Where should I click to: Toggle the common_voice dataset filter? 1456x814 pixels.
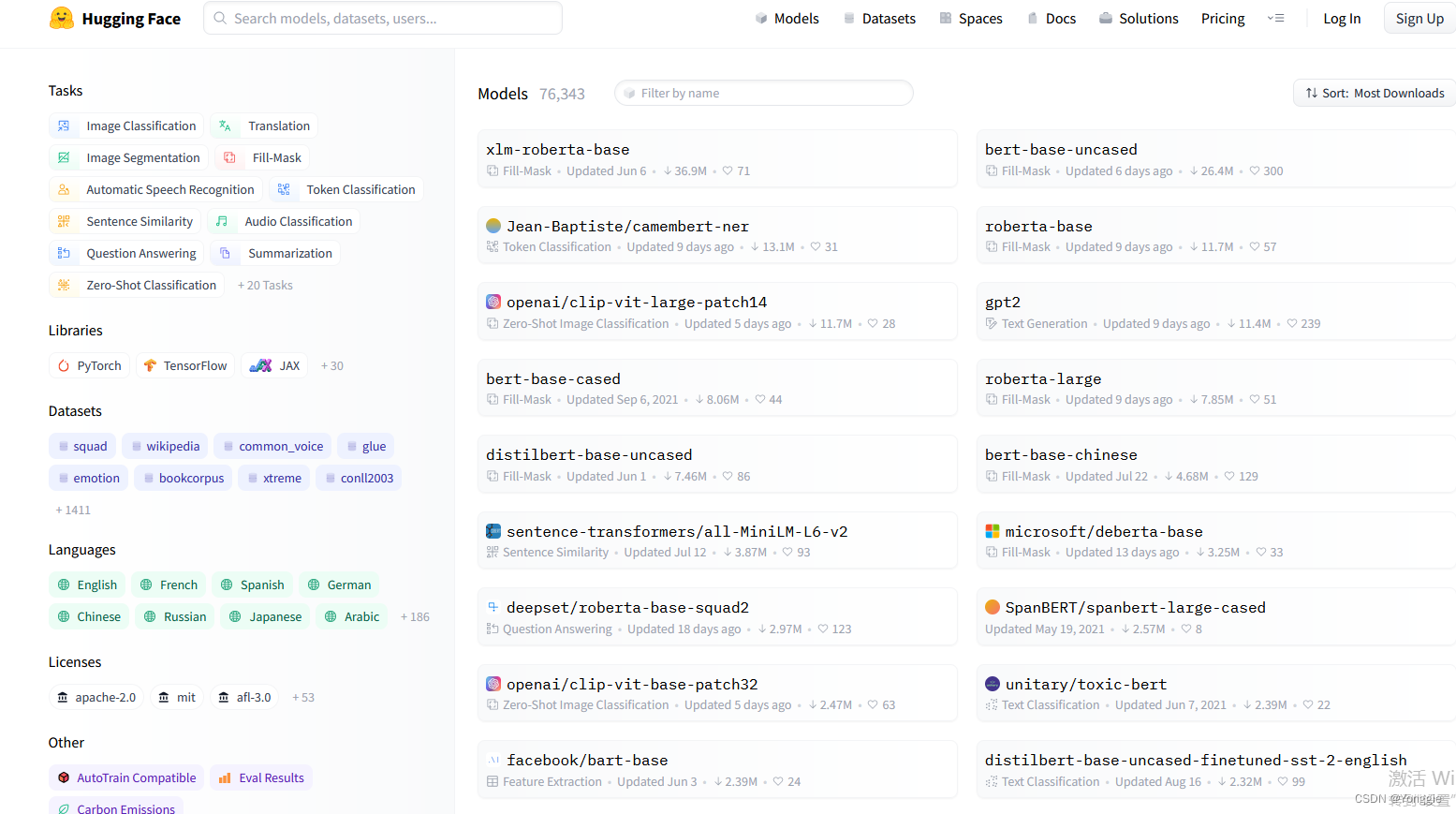272,446
